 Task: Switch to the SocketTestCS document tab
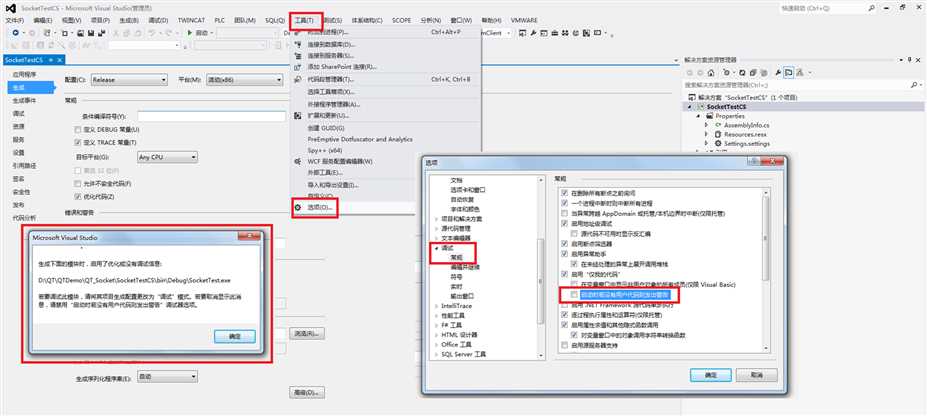(x=24, y=60)
